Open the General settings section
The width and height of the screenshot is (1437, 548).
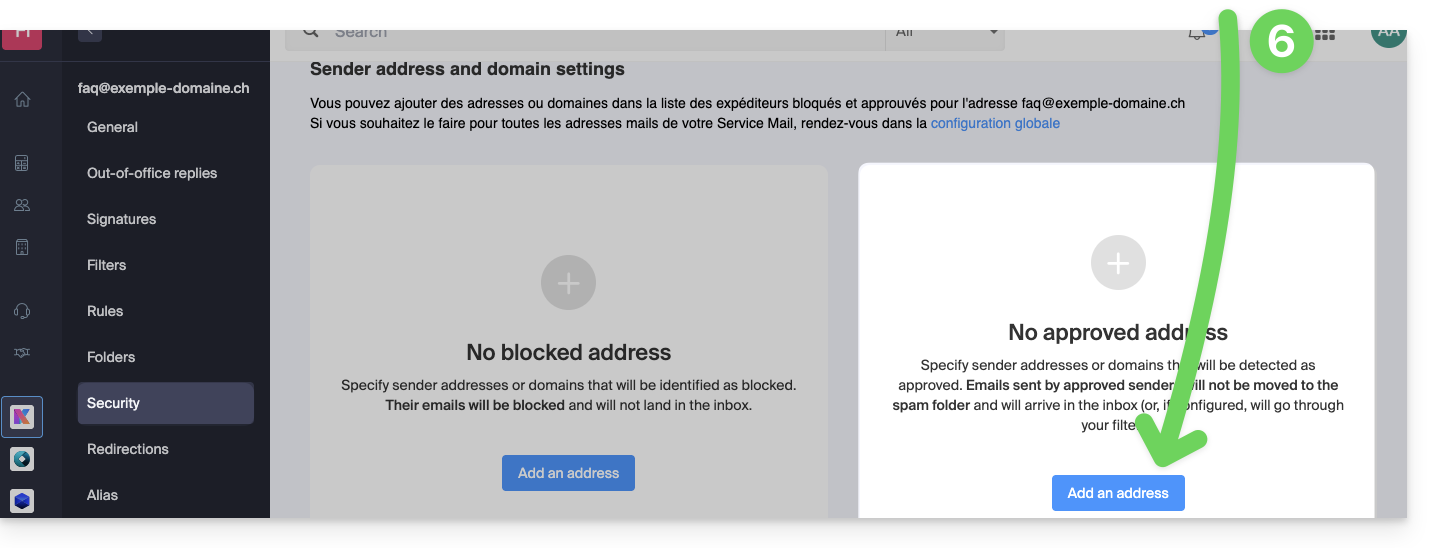[112, 127]
